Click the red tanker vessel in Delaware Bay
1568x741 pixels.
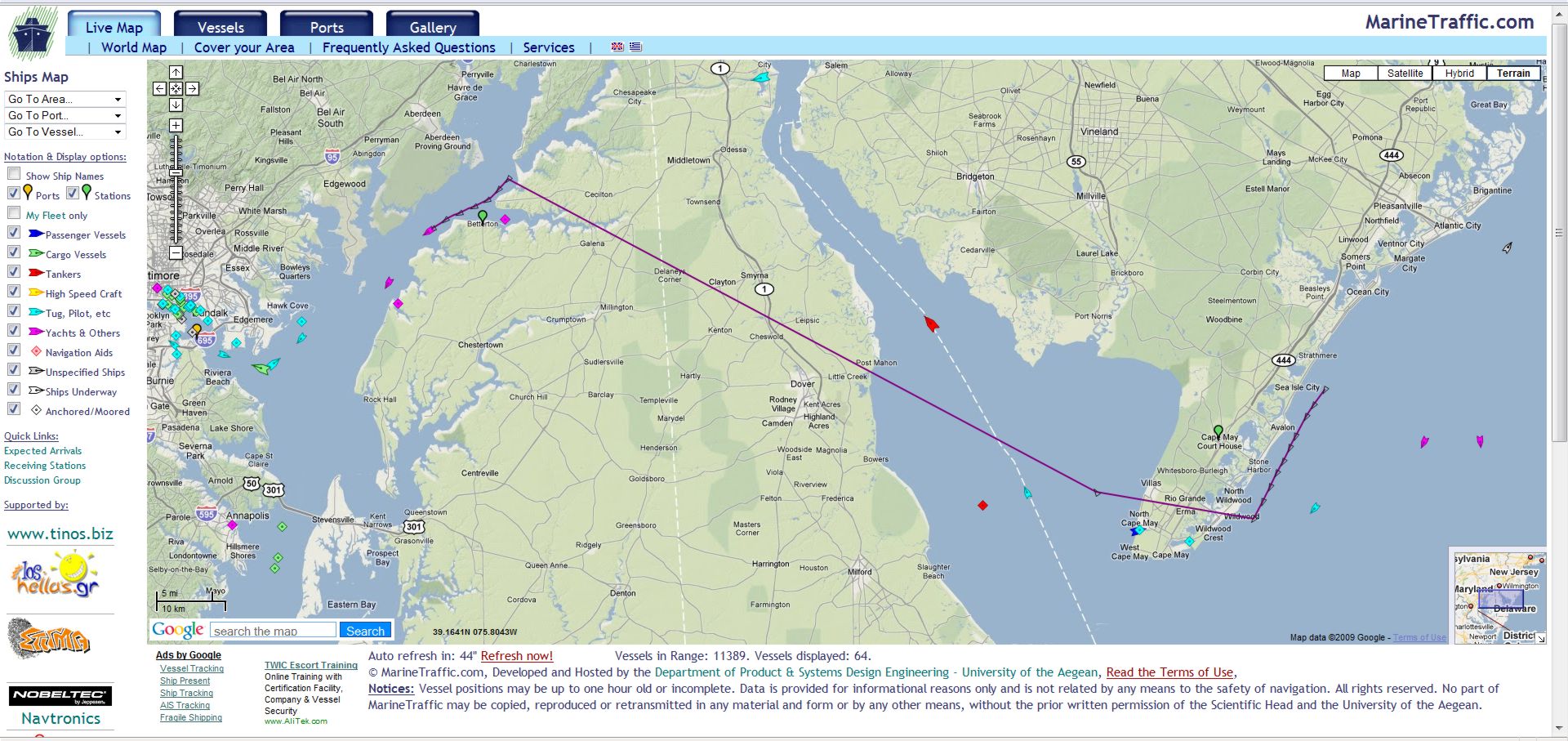pyautogui.click(x=931, y=324)
